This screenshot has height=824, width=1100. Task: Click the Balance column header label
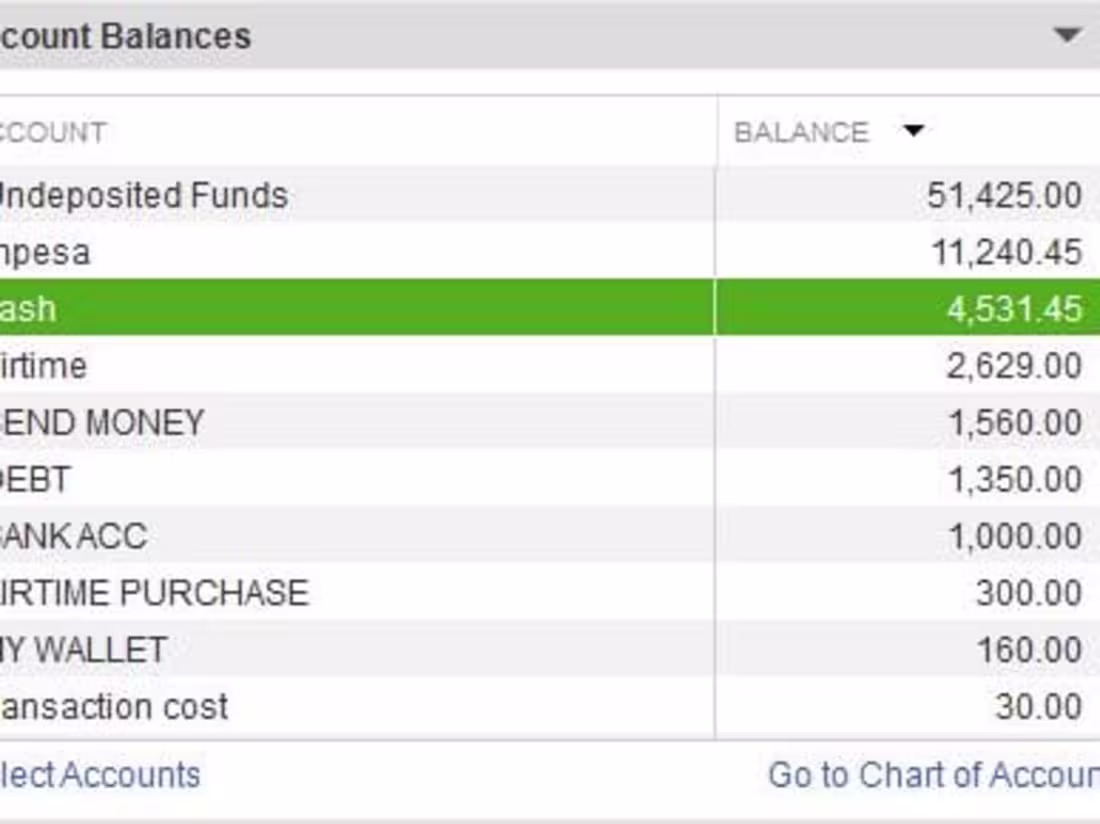[801, 133]
